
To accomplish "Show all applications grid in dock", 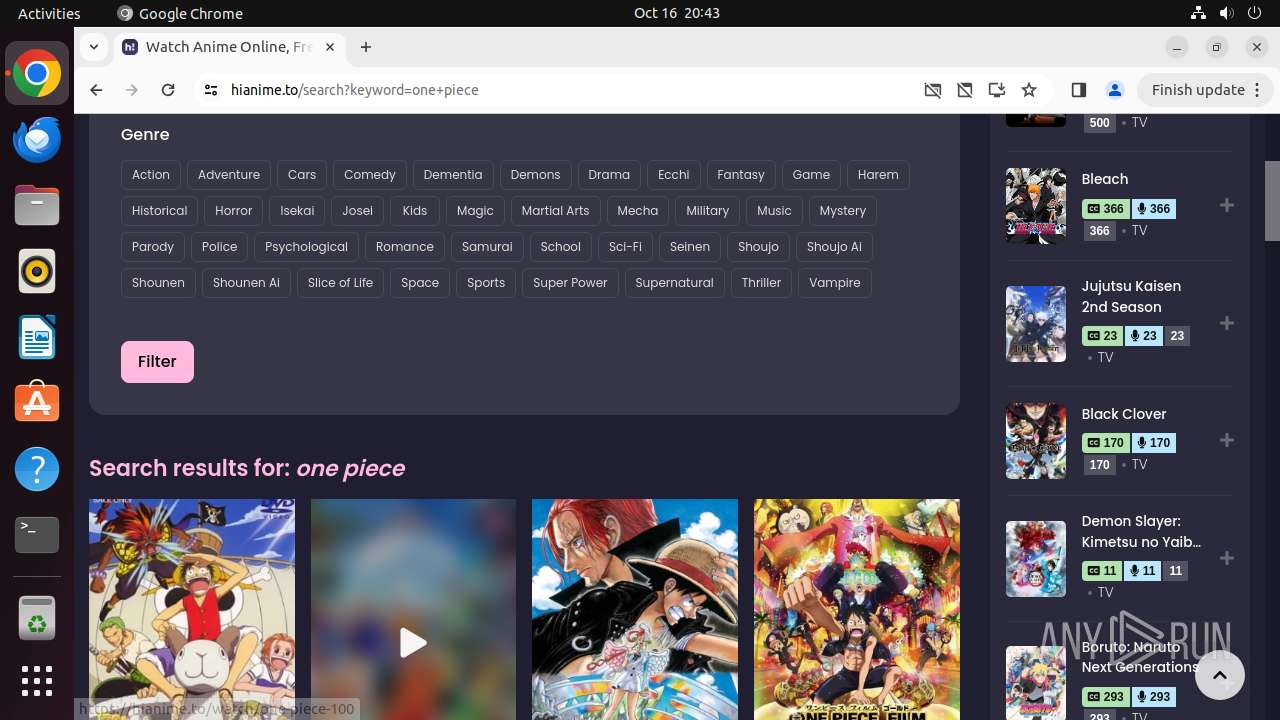I will (37, 681).
